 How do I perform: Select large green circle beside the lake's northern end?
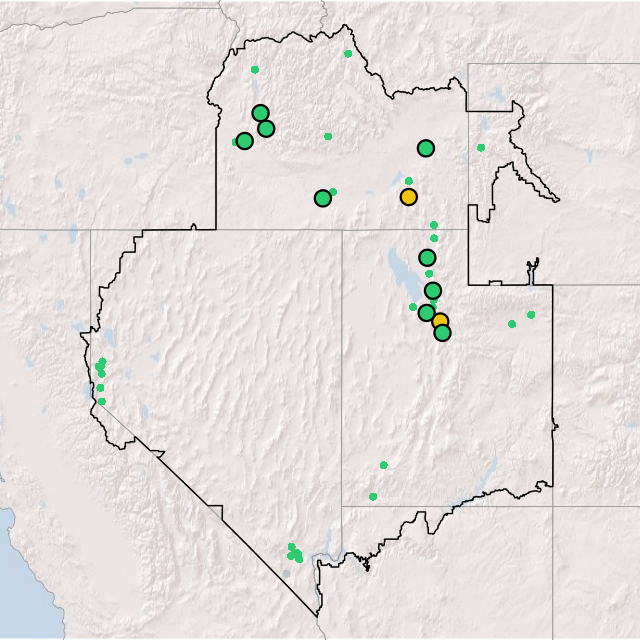click(x=427, y=258)
